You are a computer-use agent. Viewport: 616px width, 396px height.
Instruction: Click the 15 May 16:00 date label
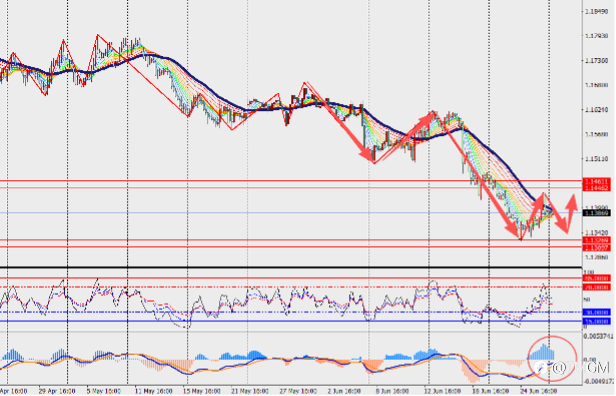click(202, 391)
